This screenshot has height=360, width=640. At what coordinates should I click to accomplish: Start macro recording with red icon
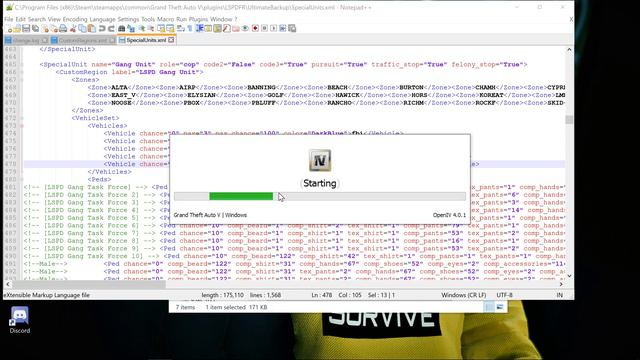click(x=255, y=29)
